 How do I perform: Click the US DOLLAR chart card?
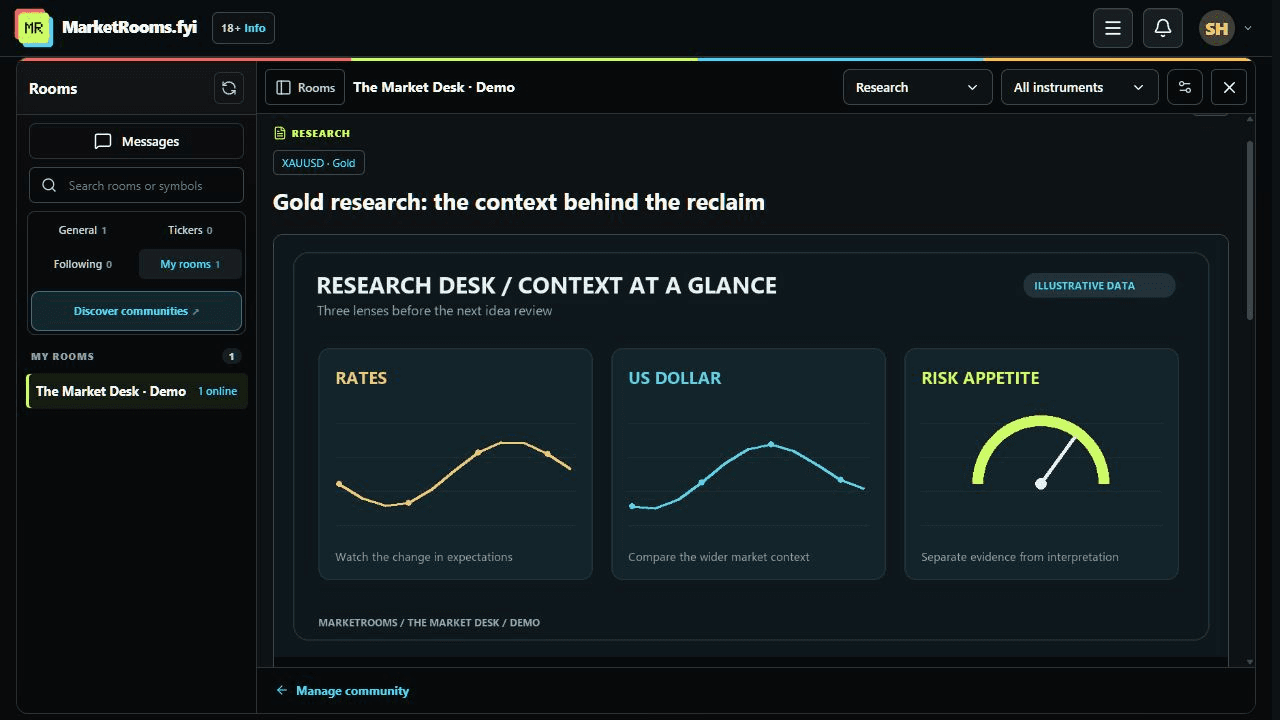point(748,464)
